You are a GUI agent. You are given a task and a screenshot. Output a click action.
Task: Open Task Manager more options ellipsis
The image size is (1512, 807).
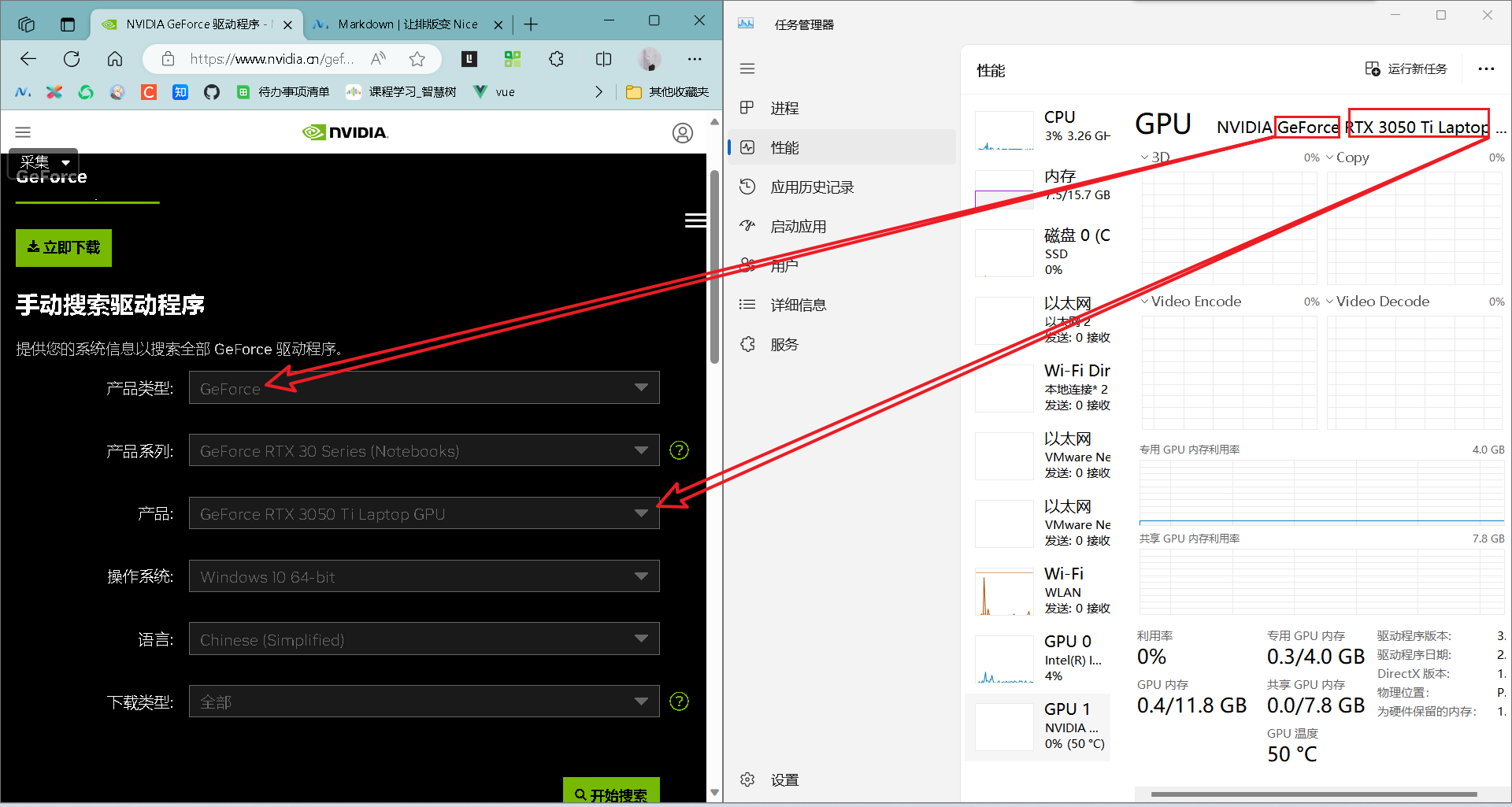point(1486,68)
